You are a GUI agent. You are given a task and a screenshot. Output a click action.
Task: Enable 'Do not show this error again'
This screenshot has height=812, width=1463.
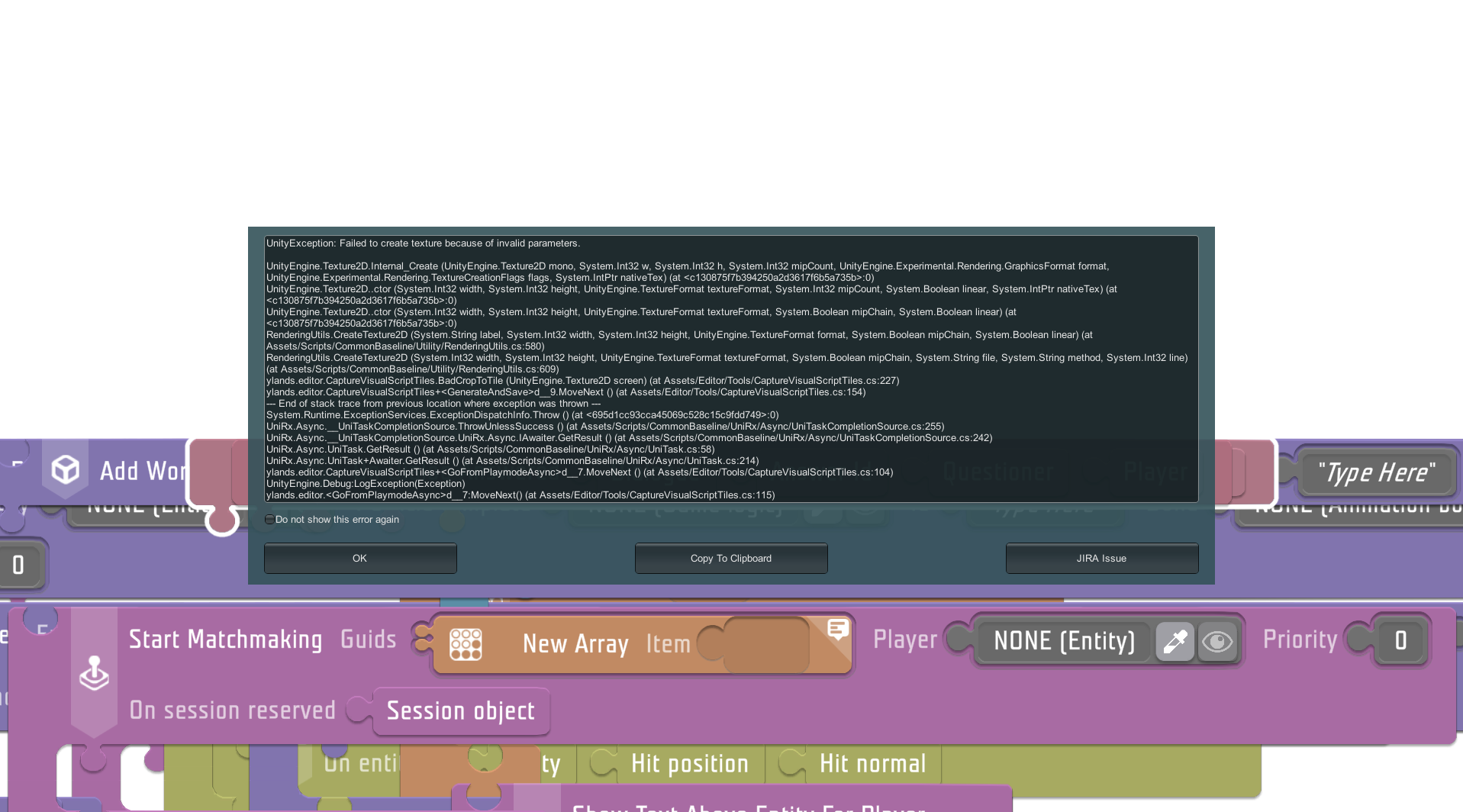tap(270, 520)
